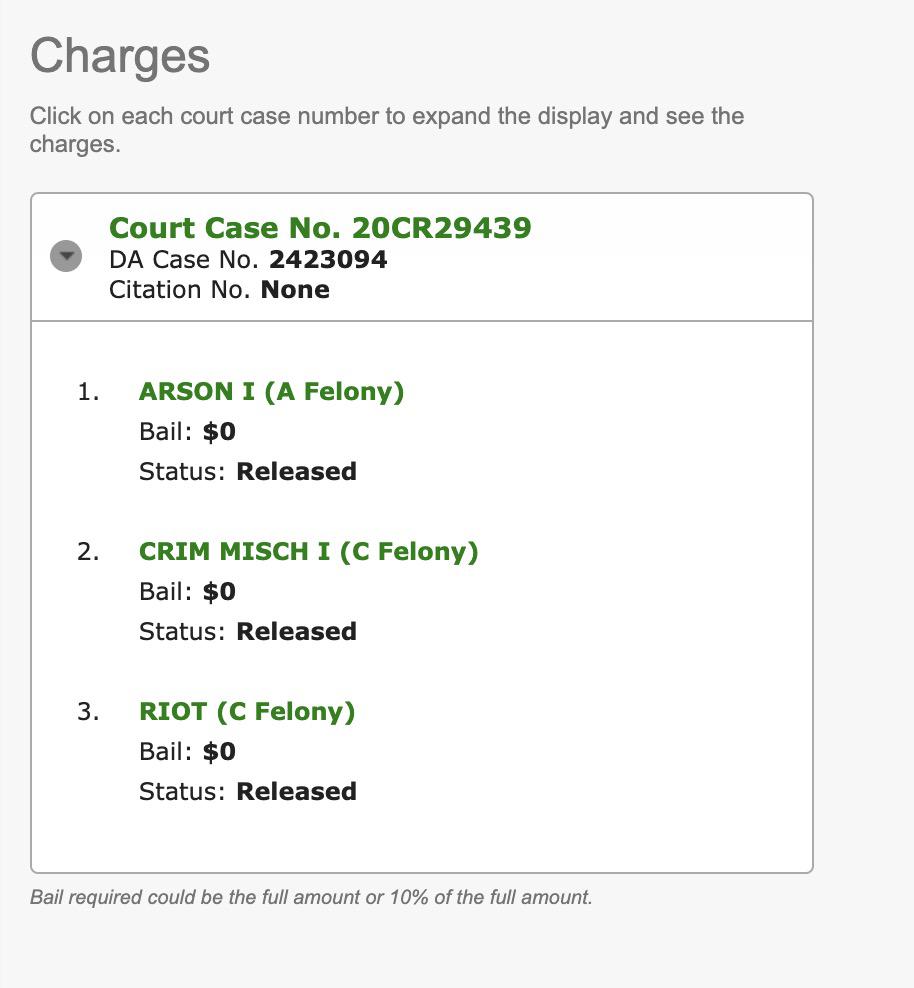
Task: Collapse the court case arrow icon
Action: (x=66, y=257)
